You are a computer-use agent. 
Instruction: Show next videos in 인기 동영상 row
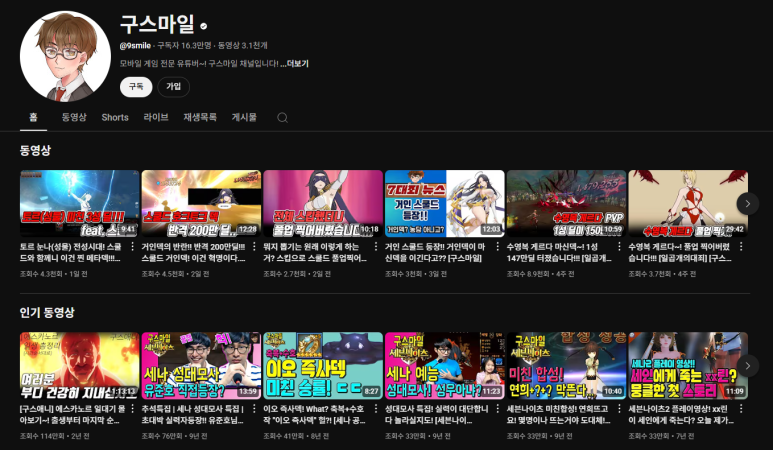[x=747, y=366]
